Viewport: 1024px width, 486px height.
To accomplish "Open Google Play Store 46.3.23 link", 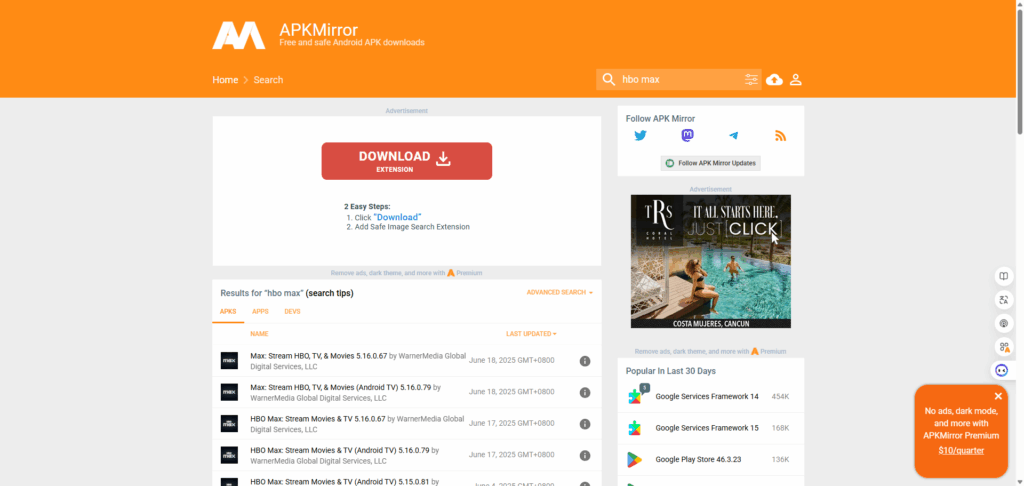I will click(698, 459).
